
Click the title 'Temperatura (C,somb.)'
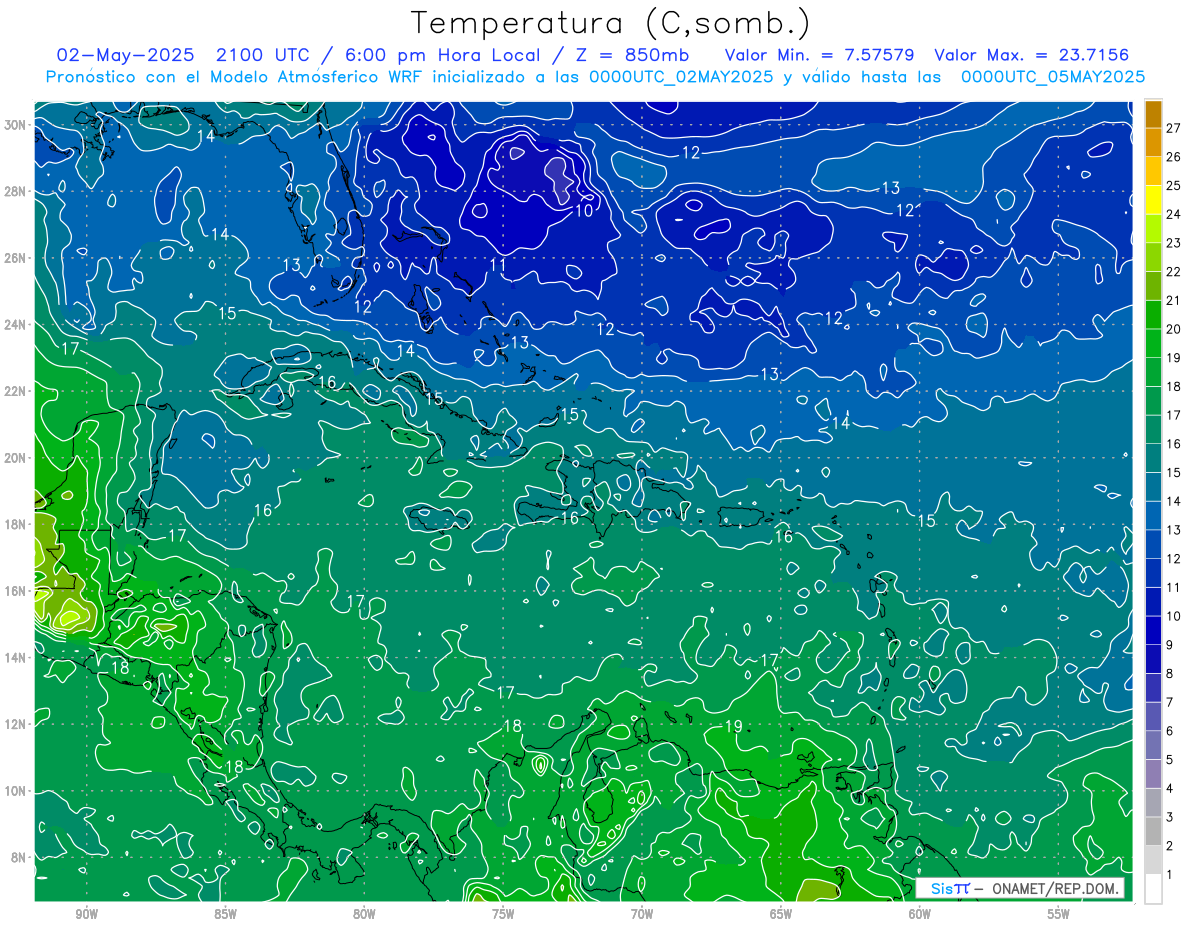[611, 23]
